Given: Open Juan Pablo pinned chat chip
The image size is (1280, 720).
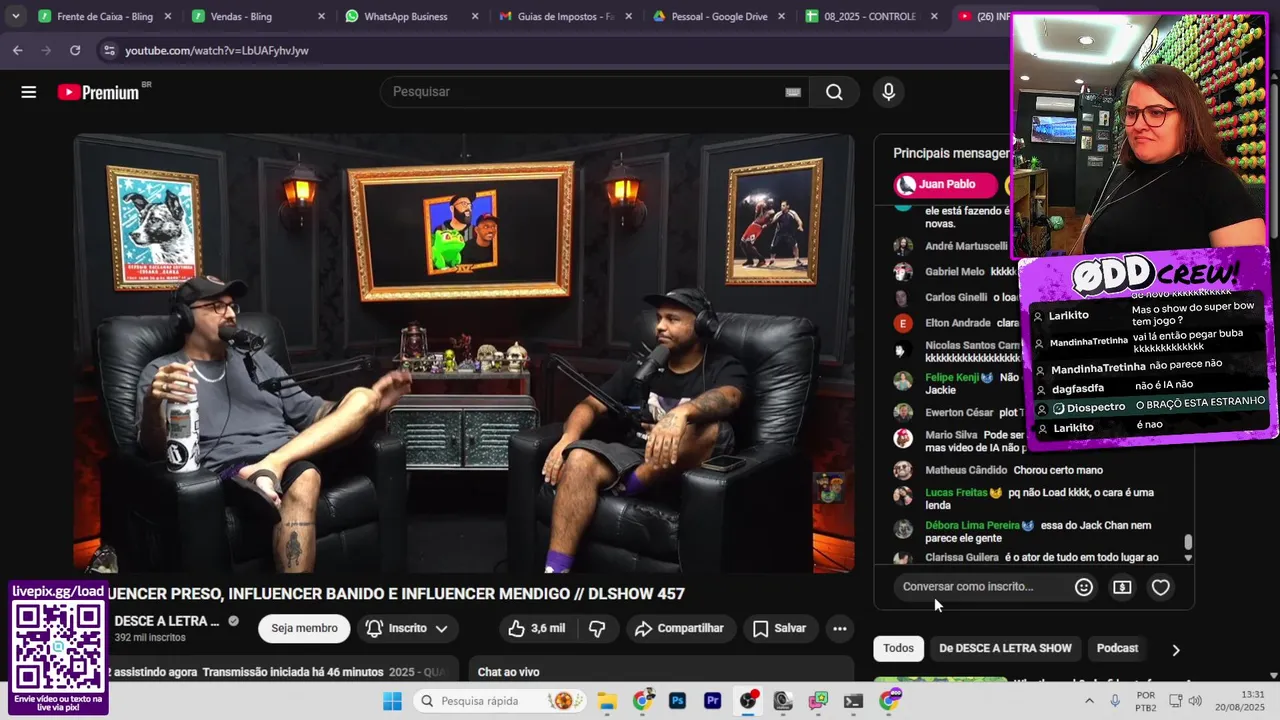Looking at the screenshot, I should (946, 185).
